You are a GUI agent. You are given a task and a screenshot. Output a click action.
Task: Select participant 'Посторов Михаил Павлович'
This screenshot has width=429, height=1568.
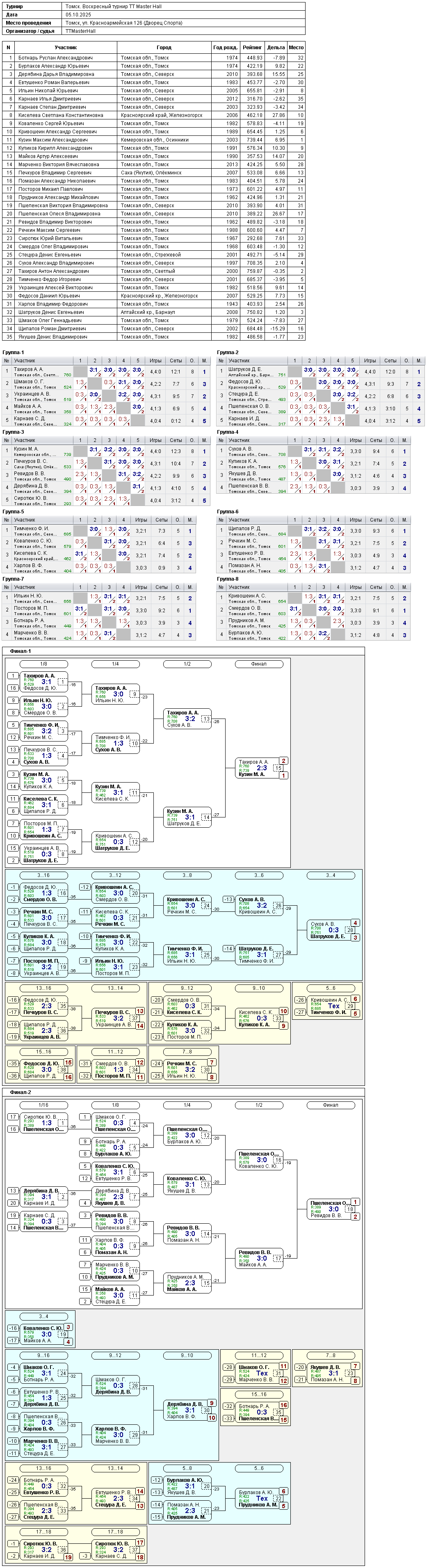[50, 189]
